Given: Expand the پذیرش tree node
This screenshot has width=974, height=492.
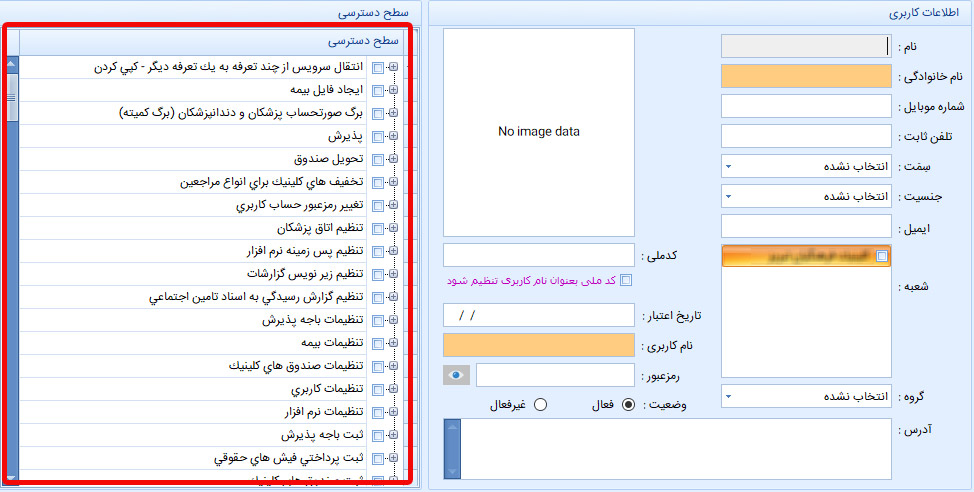Looking at the screenshot, I should click(393, 136).
